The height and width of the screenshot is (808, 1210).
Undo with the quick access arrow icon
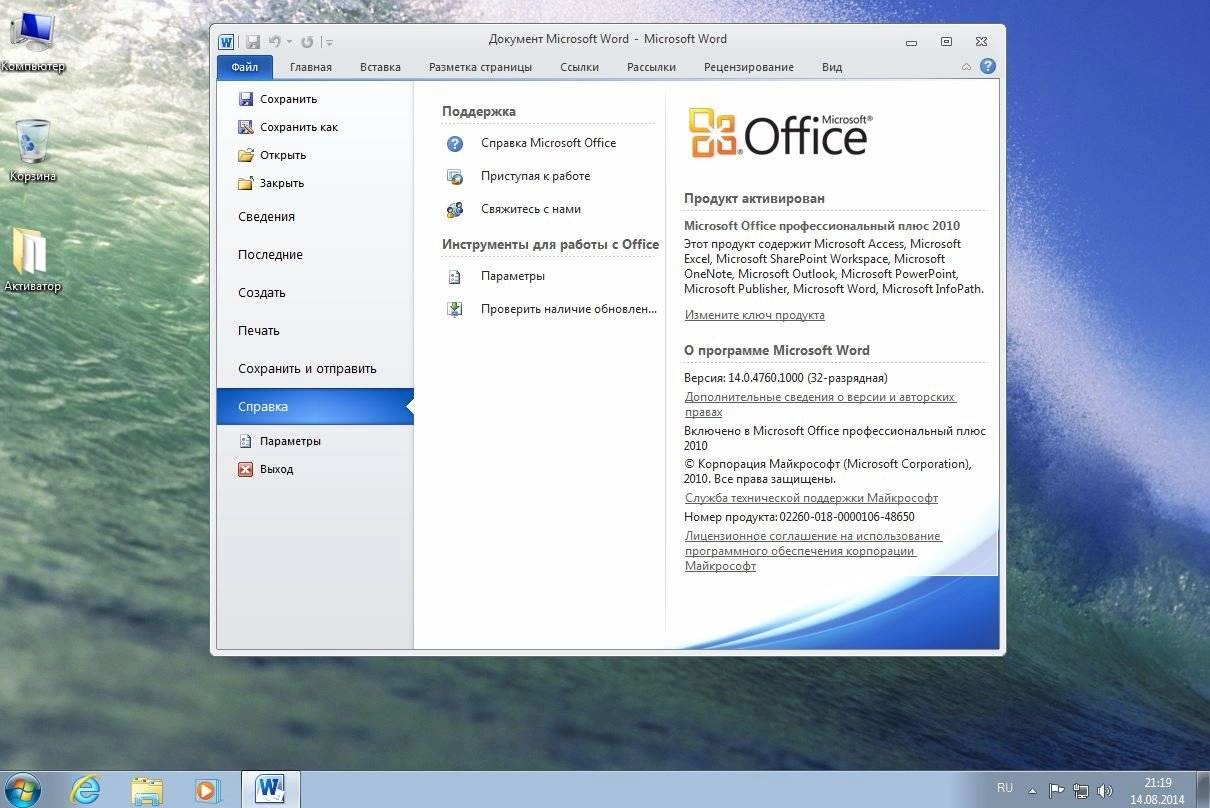[274, 41]
